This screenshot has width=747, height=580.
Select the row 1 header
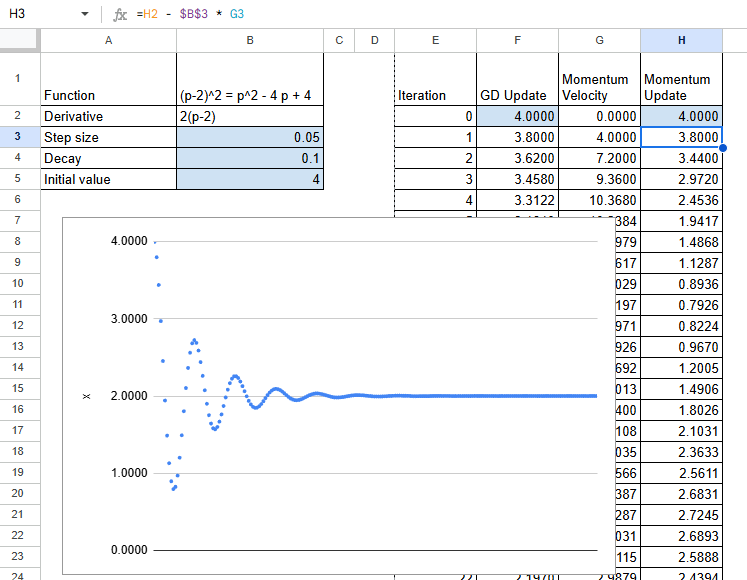coord(19,79)
